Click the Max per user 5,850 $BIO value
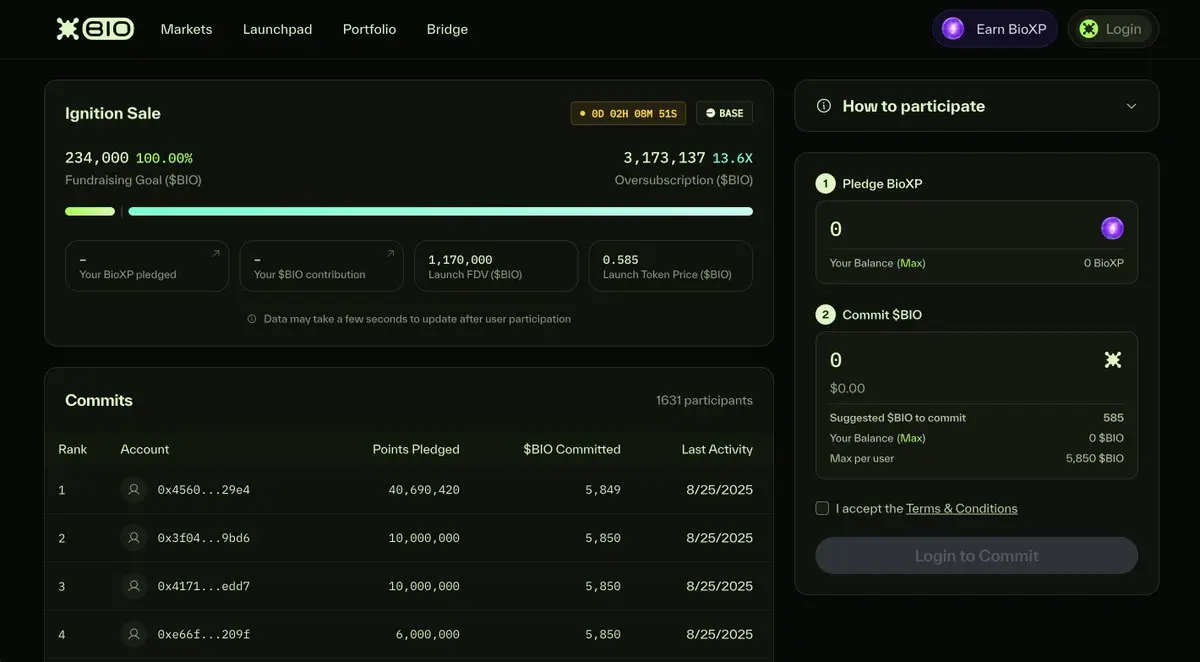The height and width of the screenshot is (662, 1200). pyautogui.click(x=1095, y=458)
